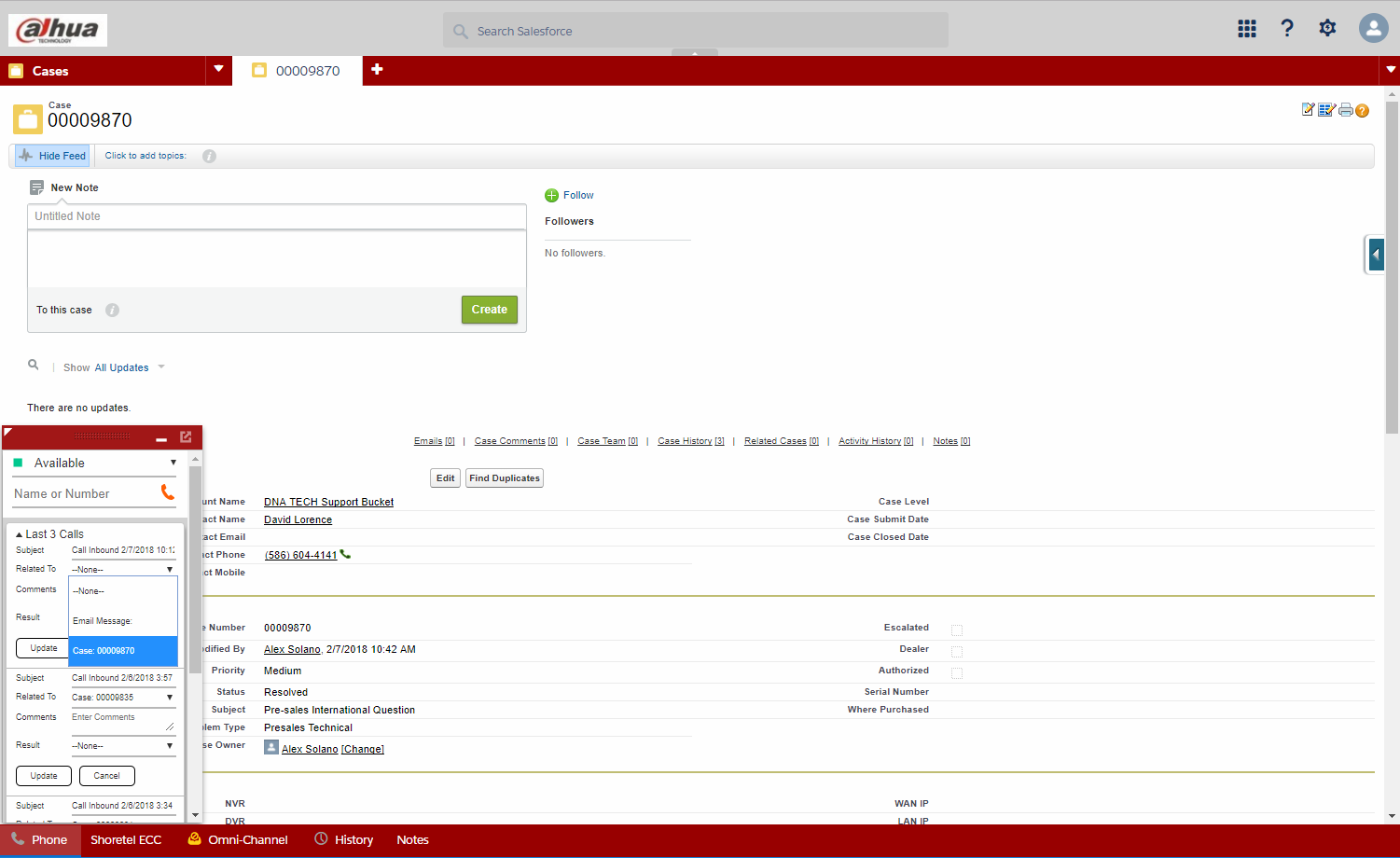The width and height of the screenshot is (1400, 858).
Task: Open the Help question mark icon
Action: point(1287,28)
